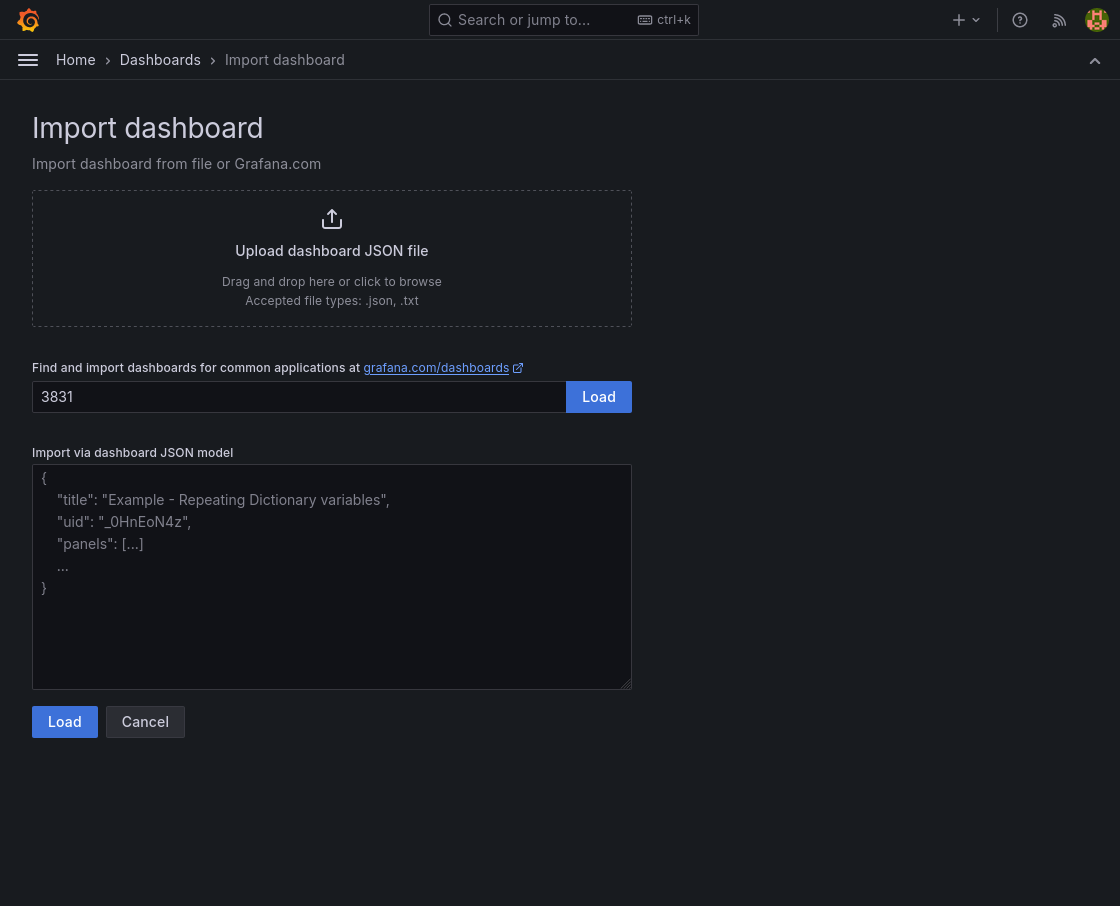Focus the dashboard ID field containing 3831
Viewport: 1120px width, 906px height.
[x=298, y=397]
